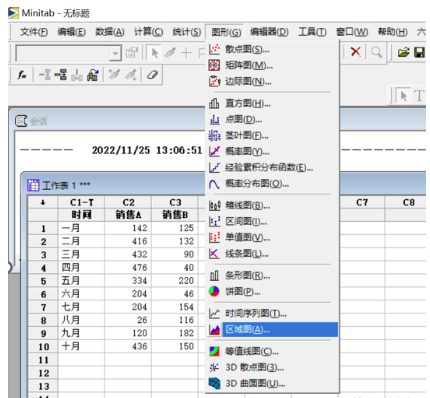Choose 边际图(N) marginal plot entry

(x=272, y=81)
